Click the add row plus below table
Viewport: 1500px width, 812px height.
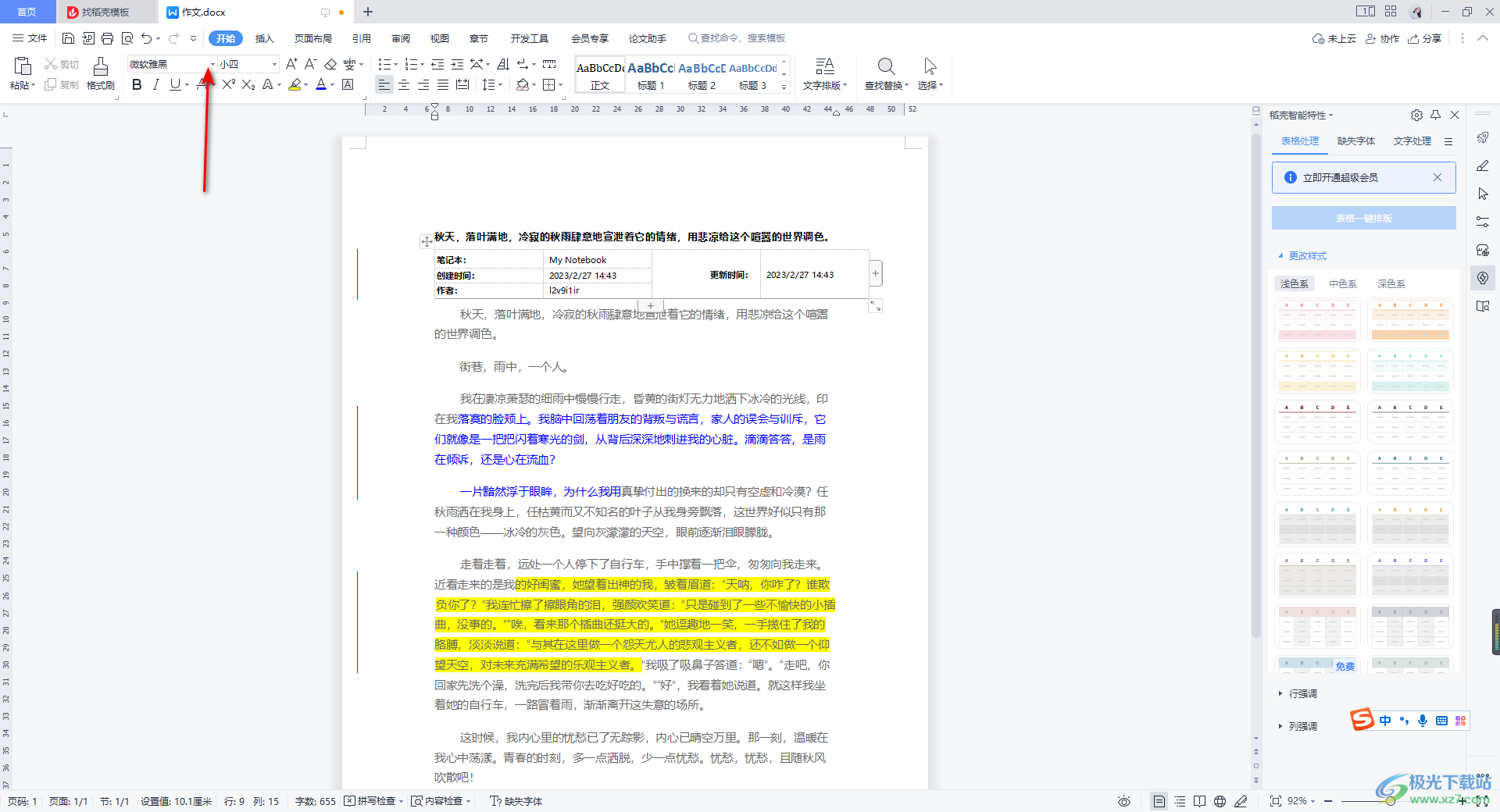651,305
